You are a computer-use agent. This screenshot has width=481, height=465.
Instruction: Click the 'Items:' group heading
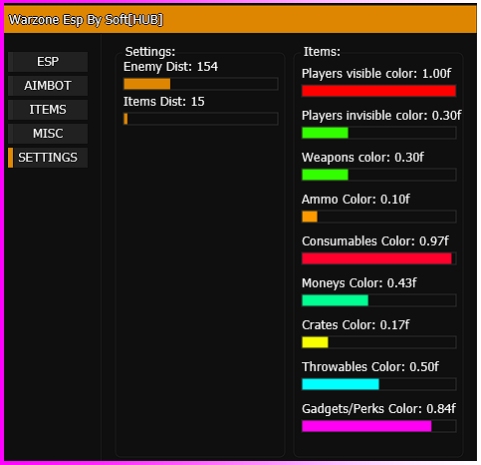pyautogui.click(x=322, y=52)
